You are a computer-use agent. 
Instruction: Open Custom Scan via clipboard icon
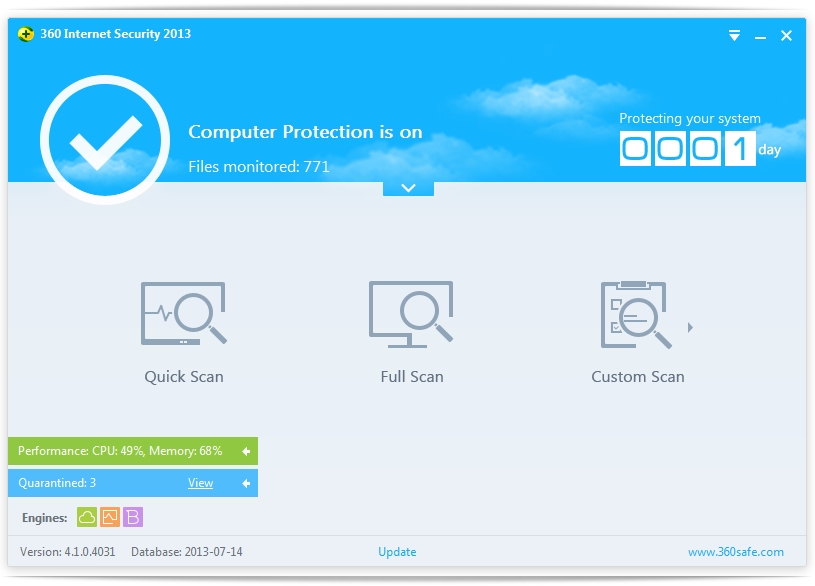tap(636, 315)
